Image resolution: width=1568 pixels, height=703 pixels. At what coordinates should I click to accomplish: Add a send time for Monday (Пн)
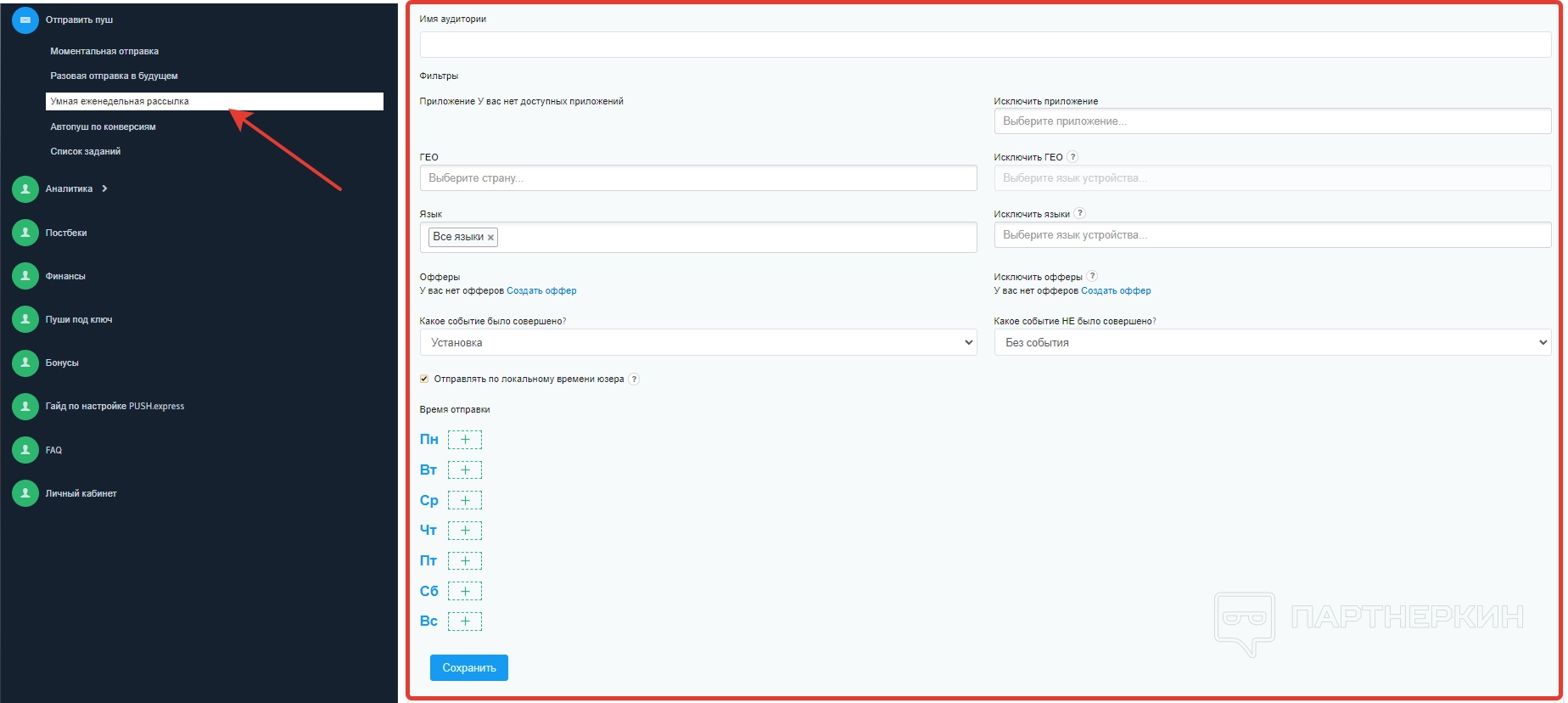465,440
